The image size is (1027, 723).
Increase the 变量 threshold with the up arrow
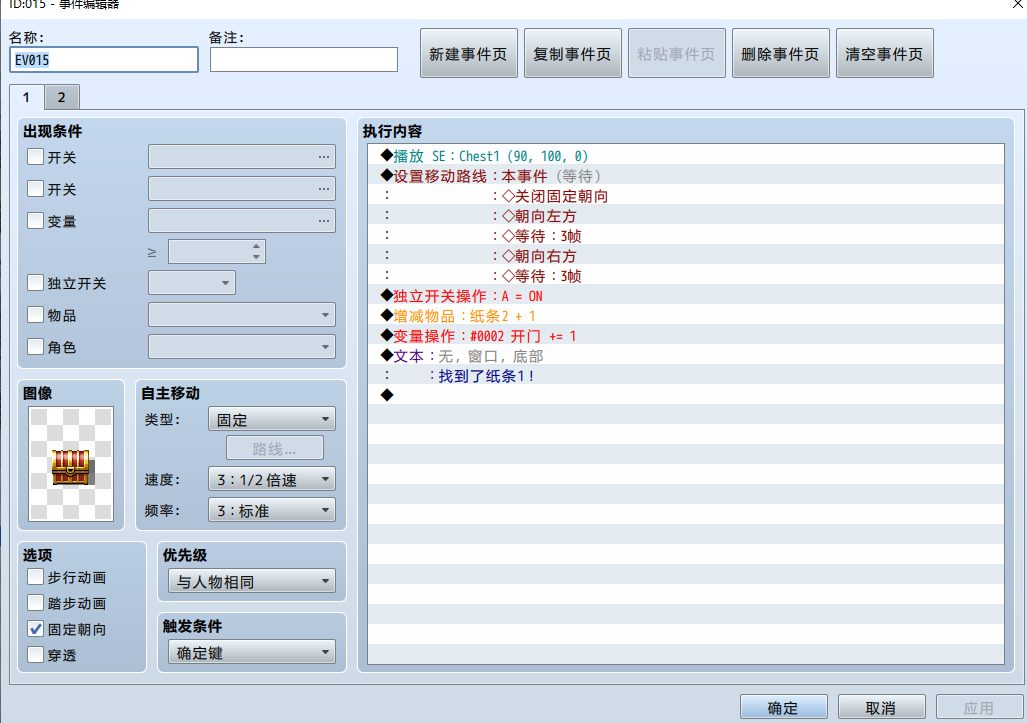click(256, 247)
